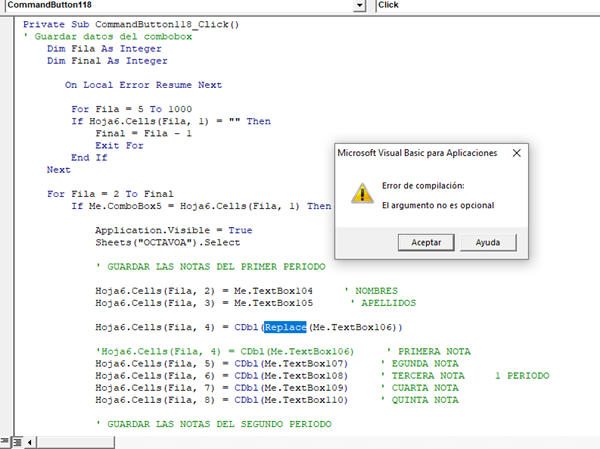Click 'Exit For' line
This screenshot has height=449, width=600.
click(119, 146)
